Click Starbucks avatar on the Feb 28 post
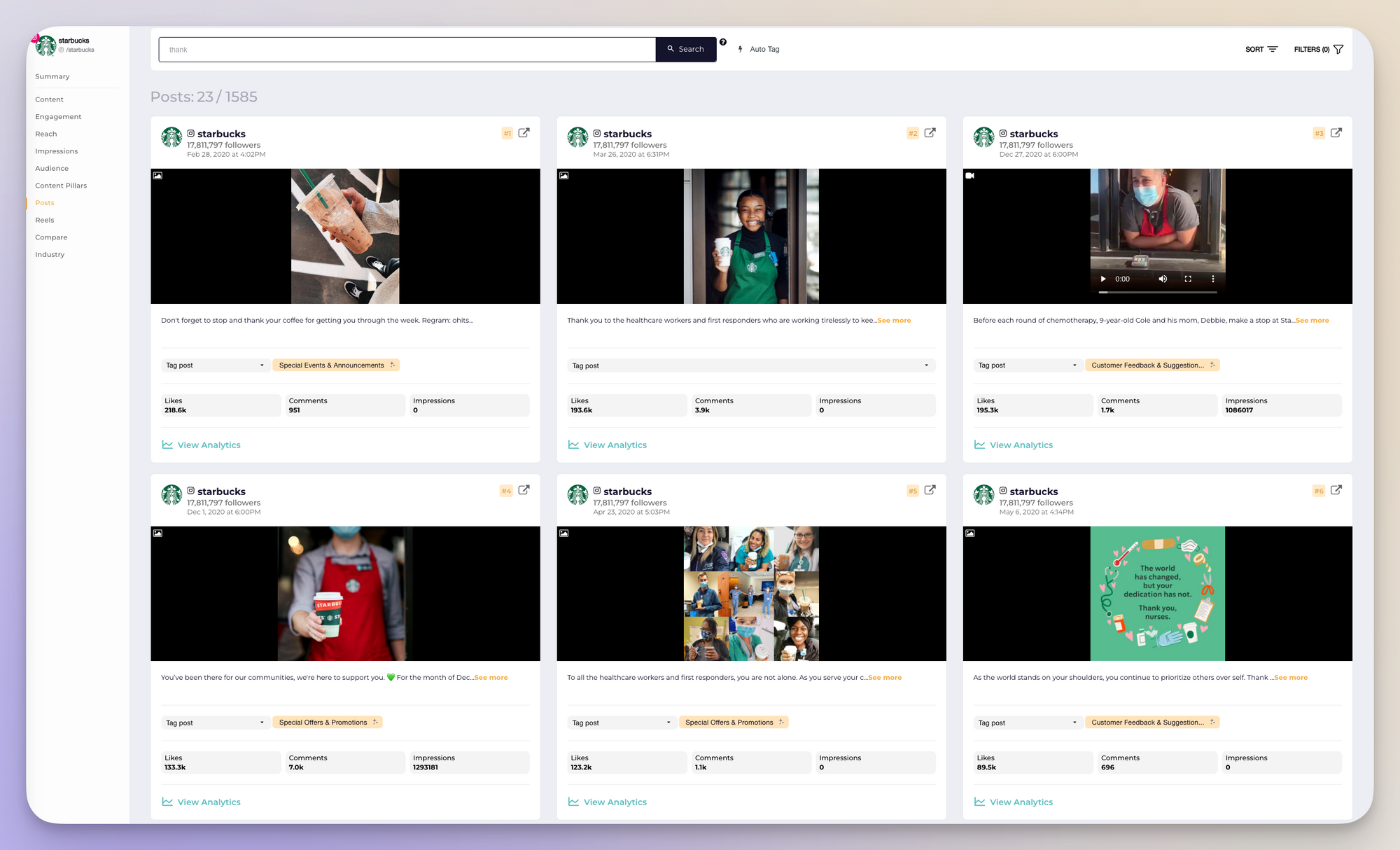The image size is (1400, 850). point(171,137)
